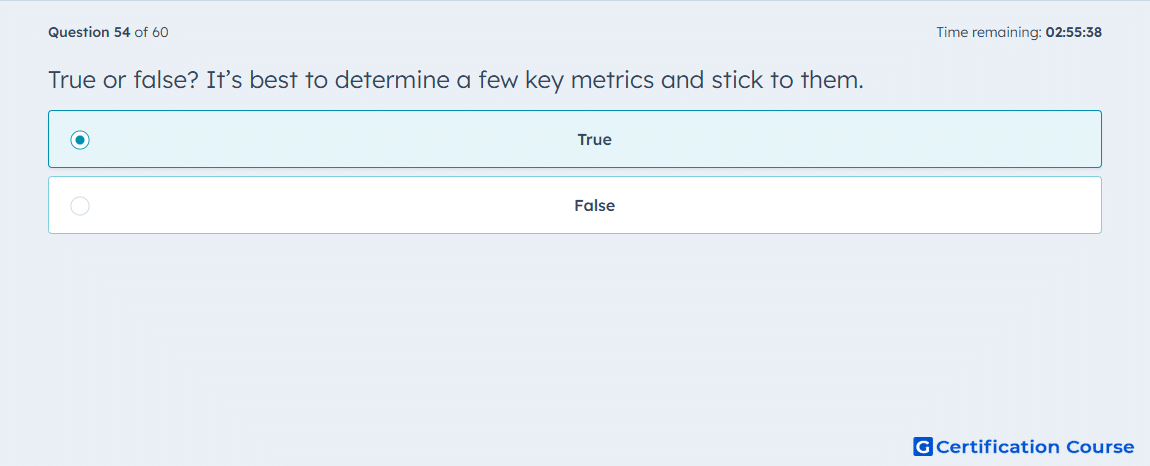1150x466 pixels.
Task: Select the False radio button
Action: (x=80, y=206)
